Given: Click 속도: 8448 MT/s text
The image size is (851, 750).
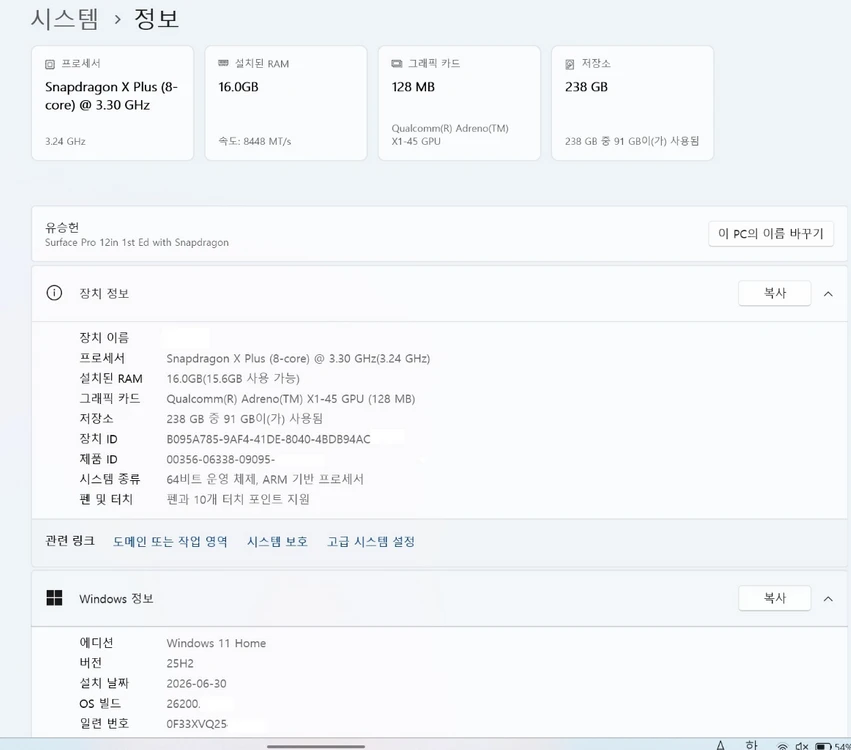Looking at the screenshot, I should 255,141.
